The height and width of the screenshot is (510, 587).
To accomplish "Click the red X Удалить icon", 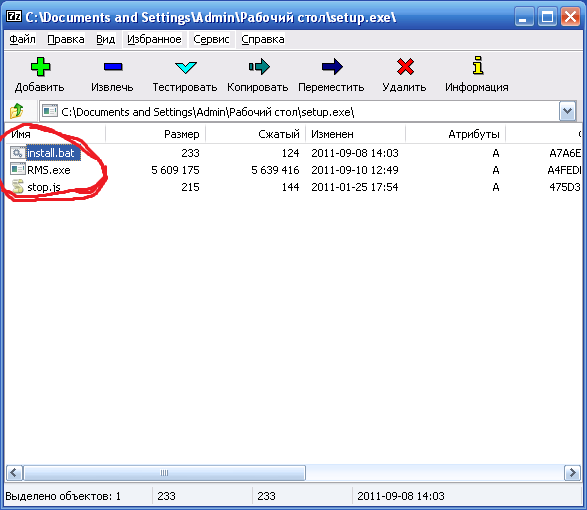I will coord(405,67).
